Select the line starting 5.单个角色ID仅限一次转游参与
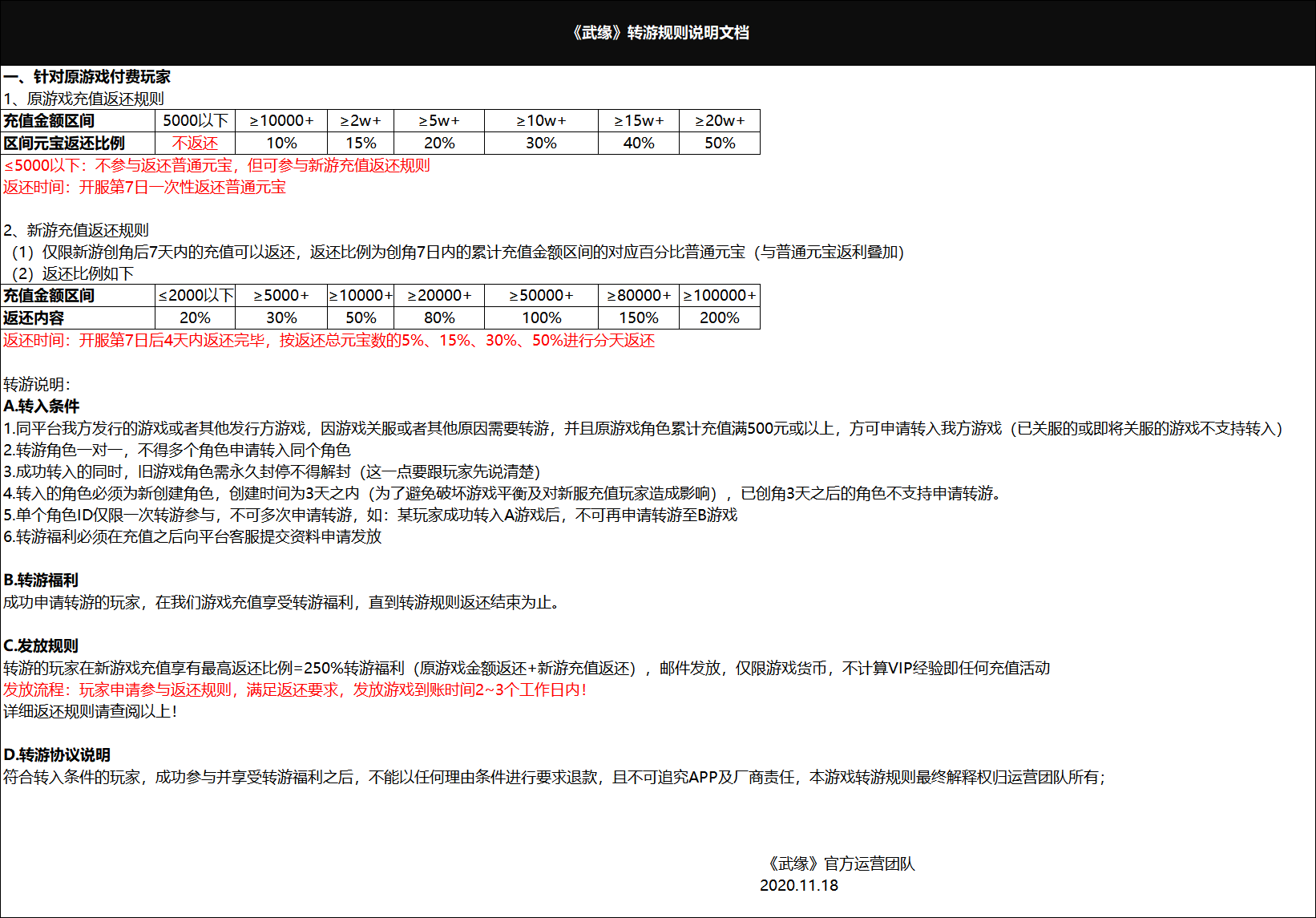Viewport: 1316px width, 918px height. click(x=370, y=515)
